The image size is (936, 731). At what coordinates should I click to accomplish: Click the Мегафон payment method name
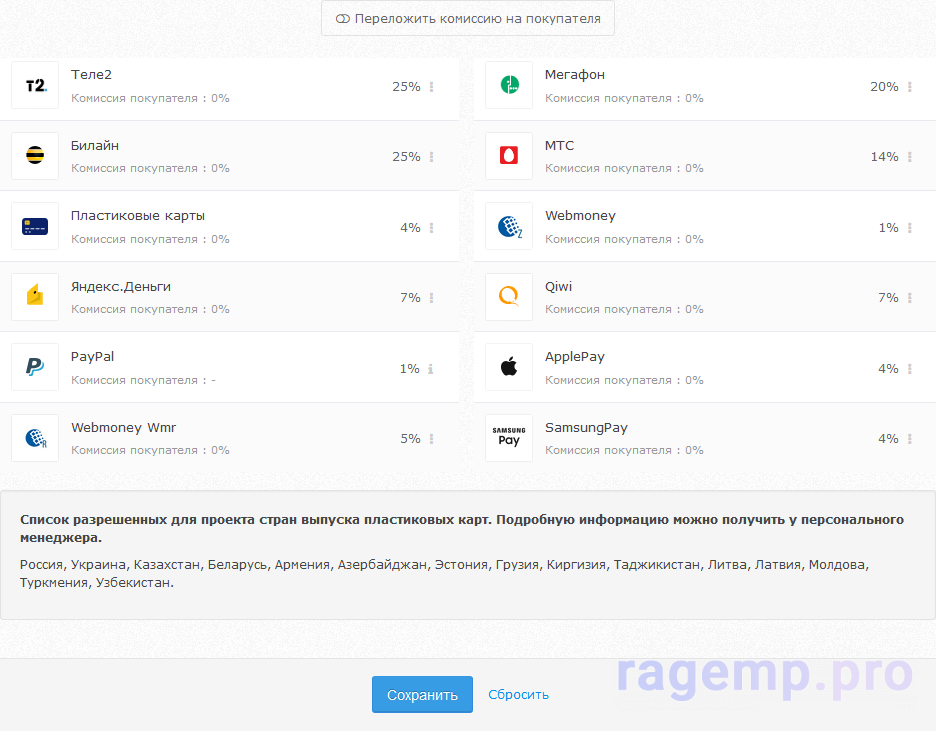click(575, 75)
